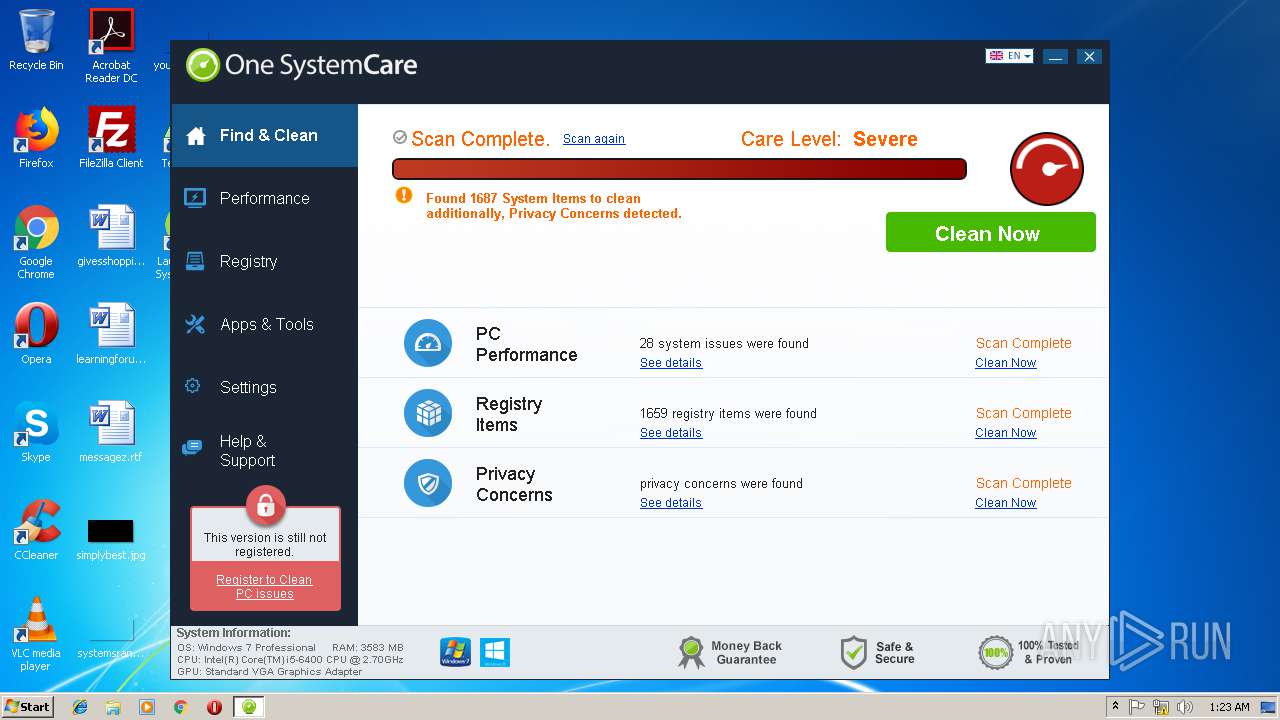
Task: Click the red scan progress bar
Action: 679,169
